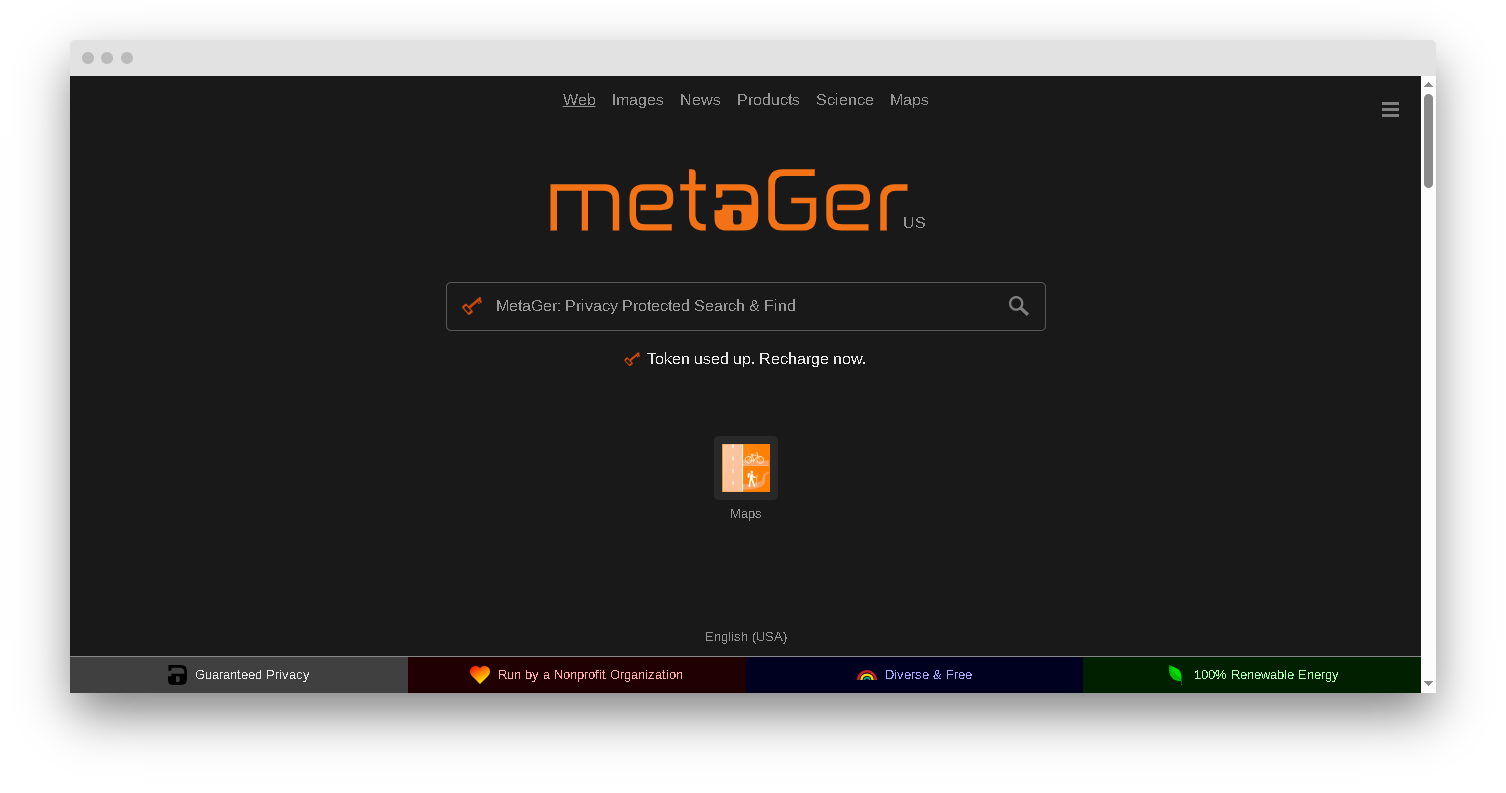The height and width of the screenshot is (793, 1506).
Task: Open the Maps tile icon
Action: click(746, 468)
